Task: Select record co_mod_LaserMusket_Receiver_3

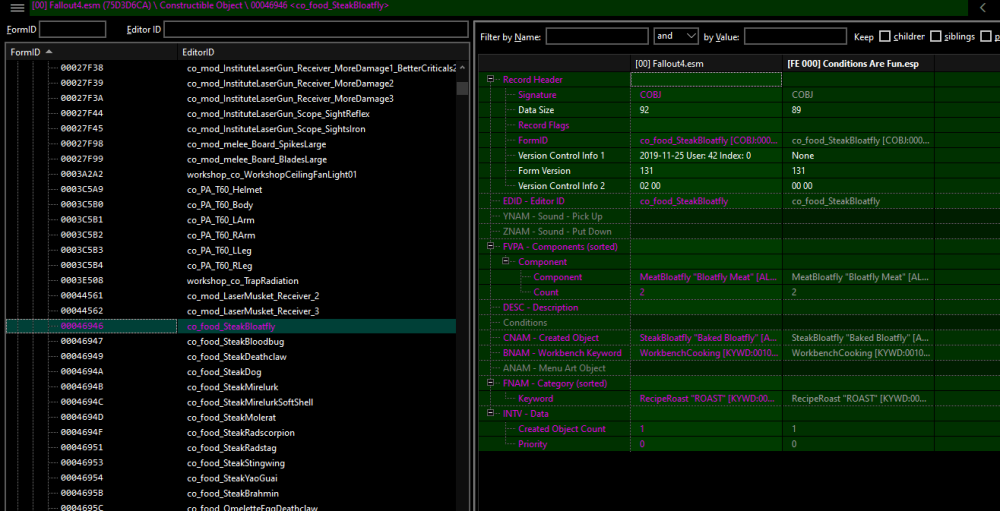Action: point(253,311)
